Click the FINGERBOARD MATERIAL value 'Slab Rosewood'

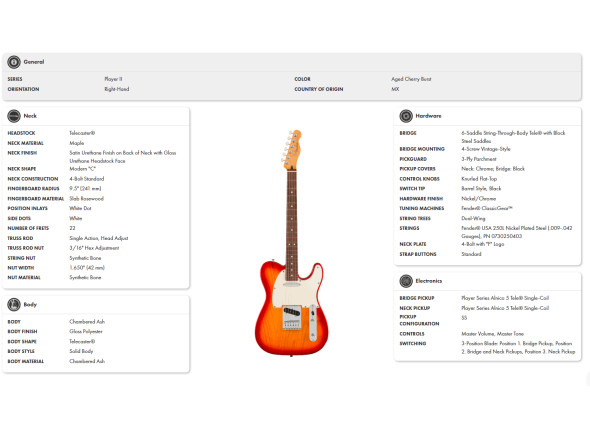[86, 198]
